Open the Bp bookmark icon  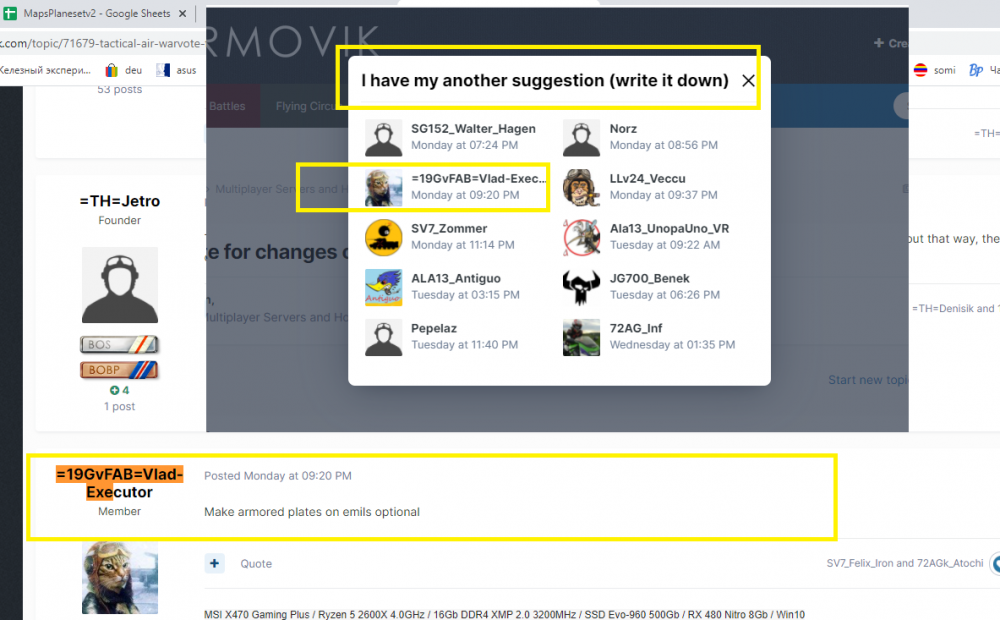[976, 70]
